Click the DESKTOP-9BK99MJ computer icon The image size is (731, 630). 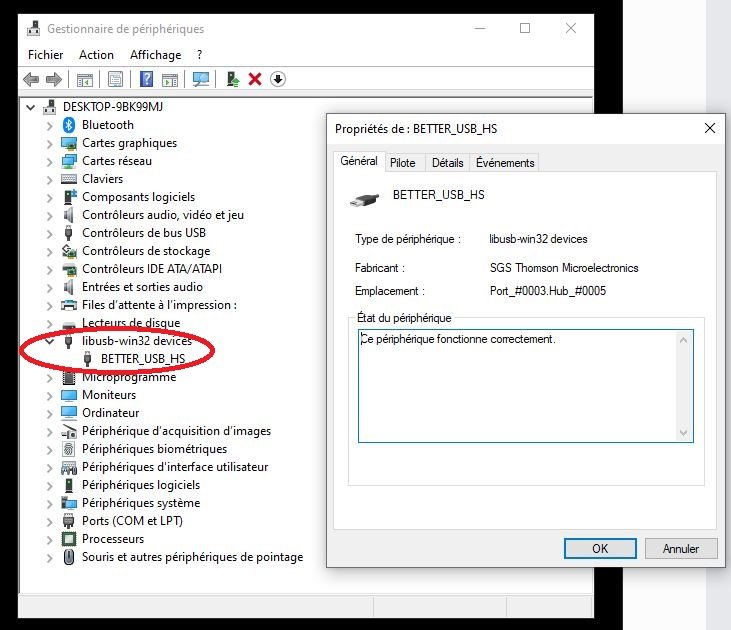point(49,107)
